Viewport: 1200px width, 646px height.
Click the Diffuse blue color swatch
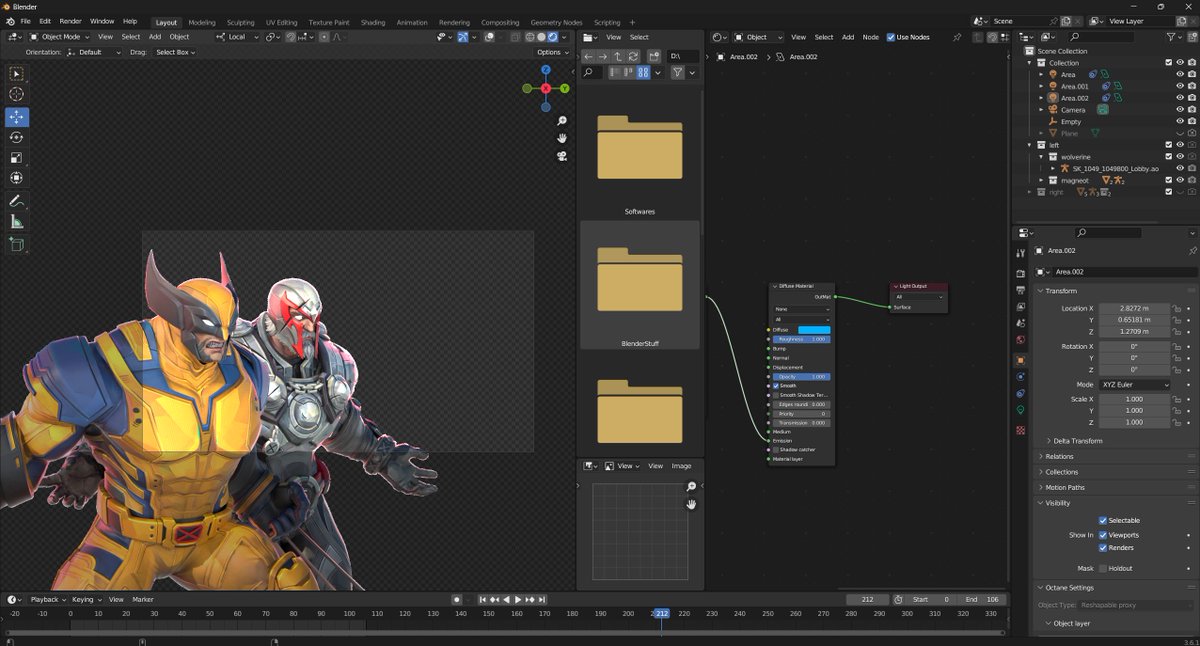click(814, 329)
